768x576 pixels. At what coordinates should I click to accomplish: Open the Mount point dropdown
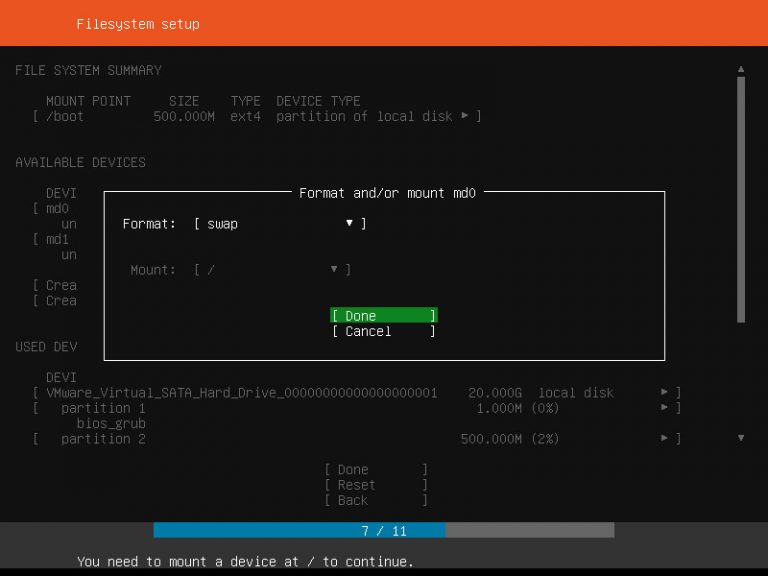click(x=272, y=270)
